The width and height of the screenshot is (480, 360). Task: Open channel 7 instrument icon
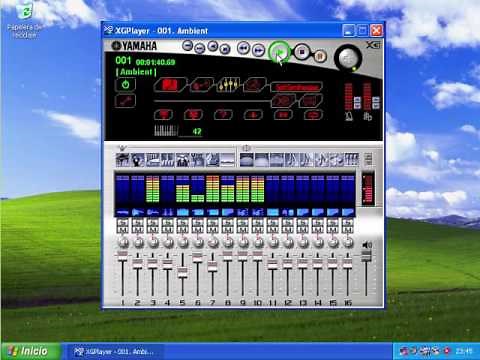(213, 212)
